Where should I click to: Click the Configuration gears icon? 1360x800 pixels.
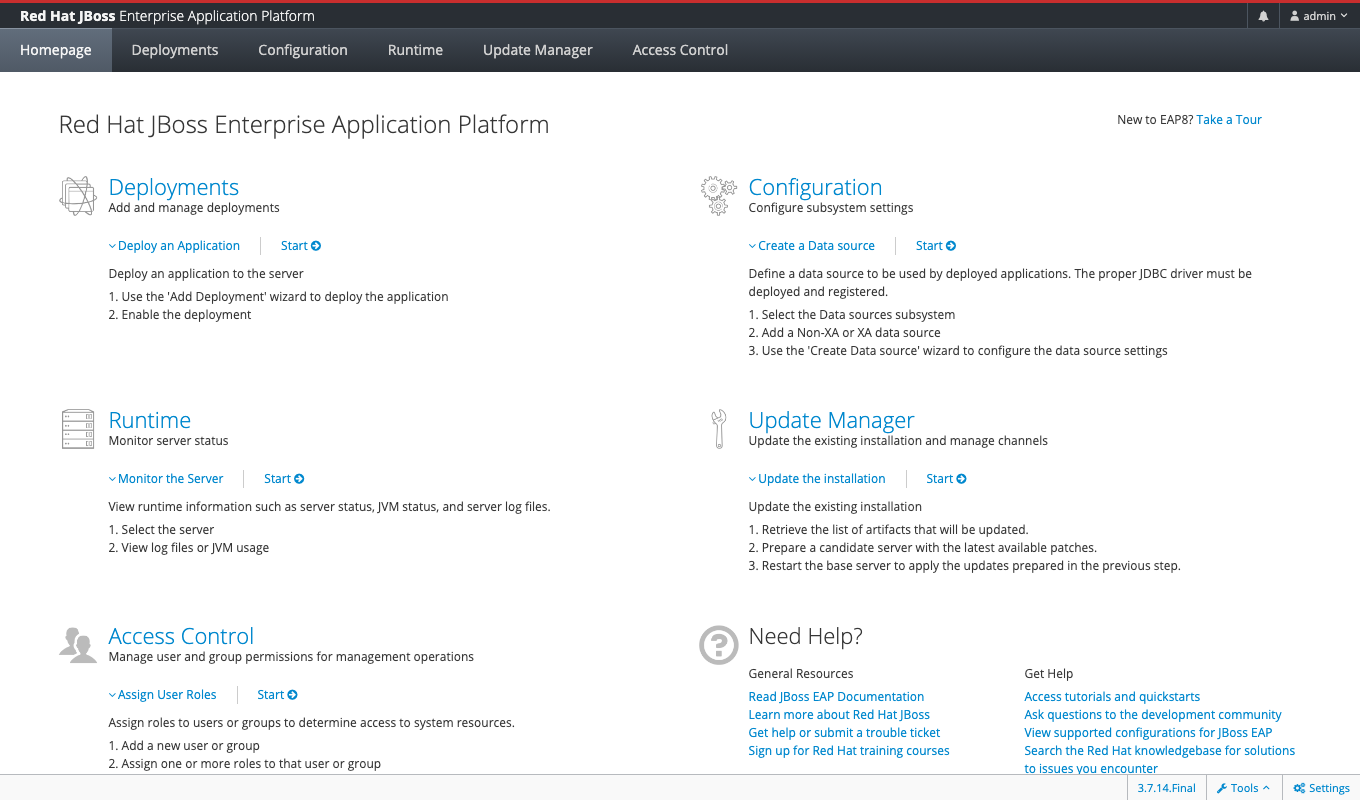click(718, 196)
